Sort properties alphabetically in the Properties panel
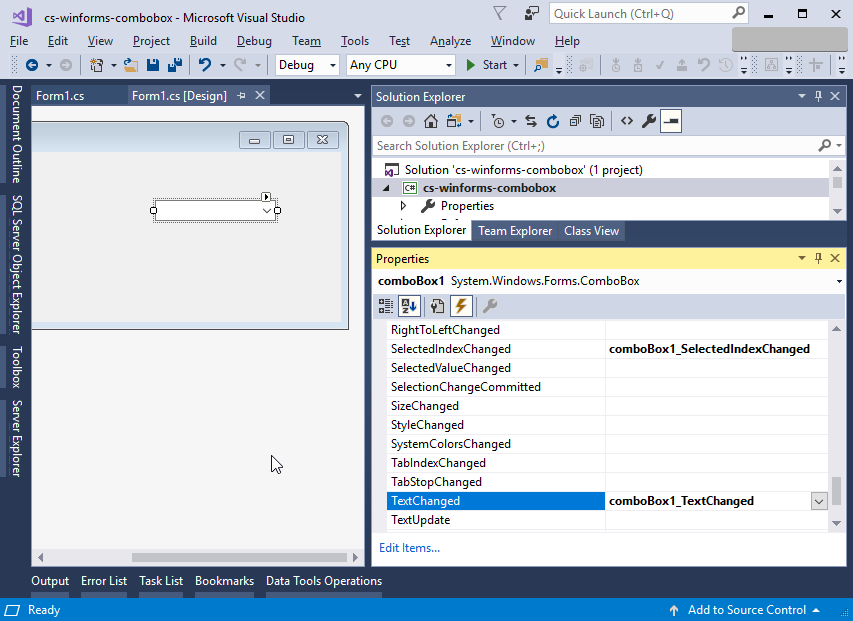The width and height of the screenshot is (853, 621). (409, 306)
